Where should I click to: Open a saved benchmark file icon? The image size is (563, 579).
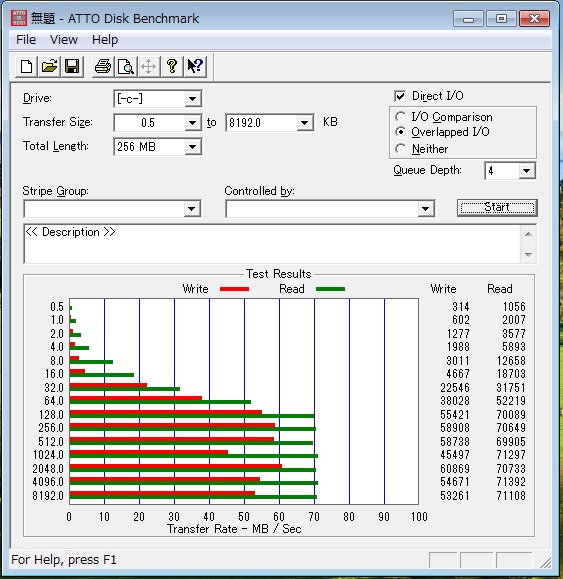pos(49,67)
